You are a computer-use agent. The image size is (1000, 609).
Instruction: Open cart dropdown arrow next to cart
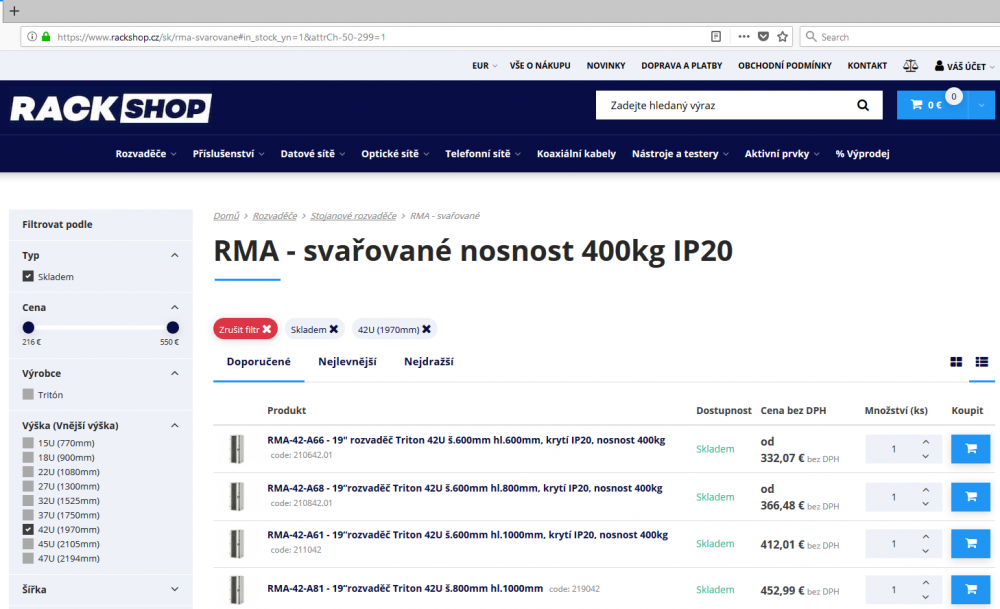tap(982, 105)
